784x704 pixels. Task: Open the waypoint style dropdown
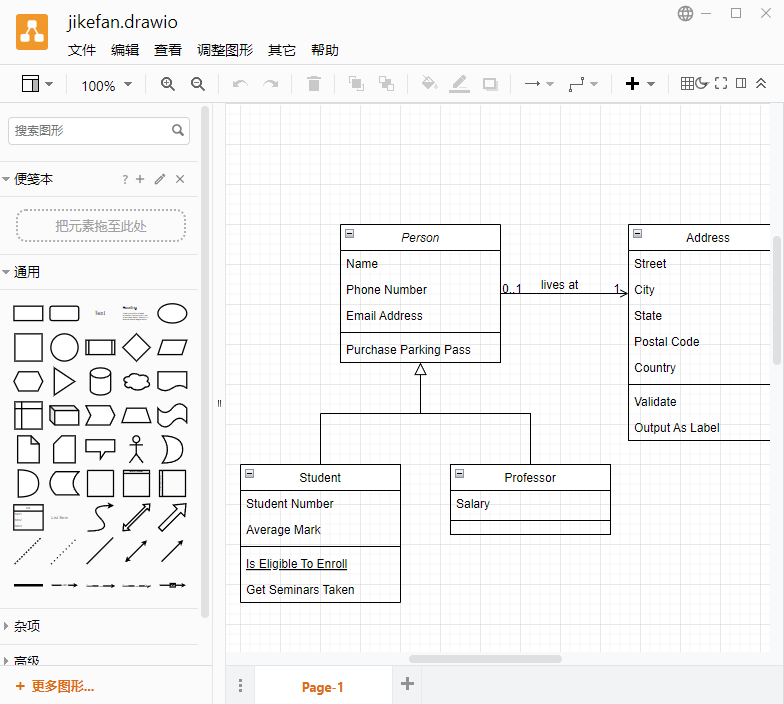pyautogui.click(x=583, y=84)
